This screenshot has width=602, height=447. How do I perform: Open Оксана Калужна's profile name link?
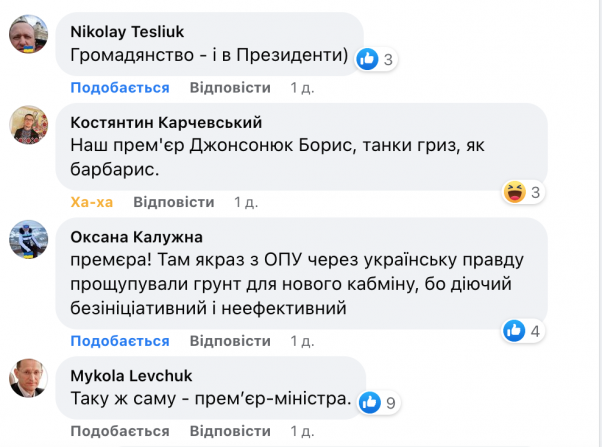137,237
